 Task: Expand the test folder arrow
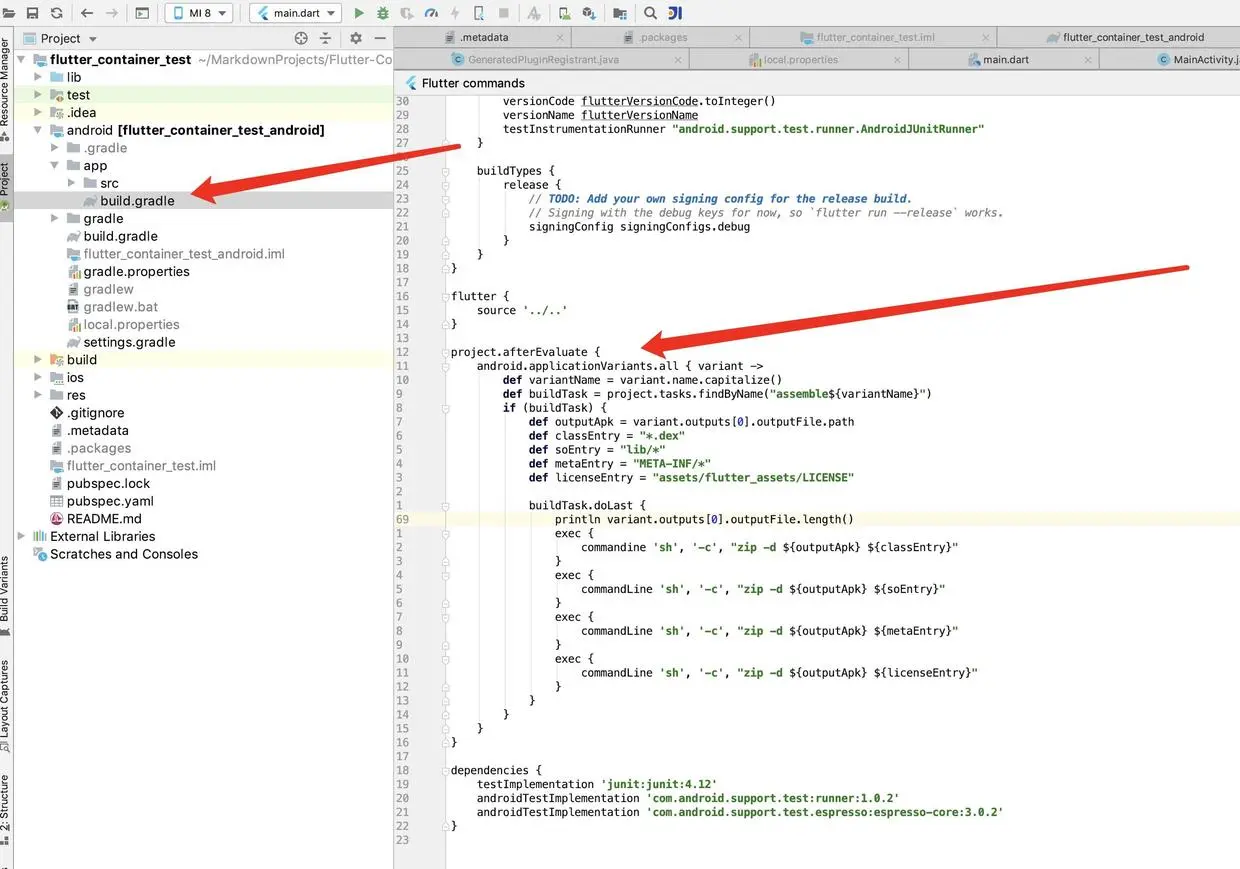click(x=39, y=95)
